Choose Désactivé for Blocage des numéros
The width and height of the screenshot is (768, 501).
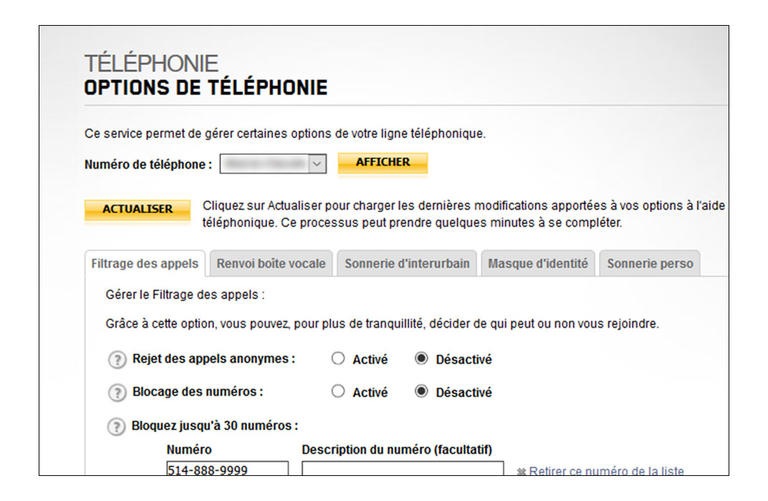[422, 392]
